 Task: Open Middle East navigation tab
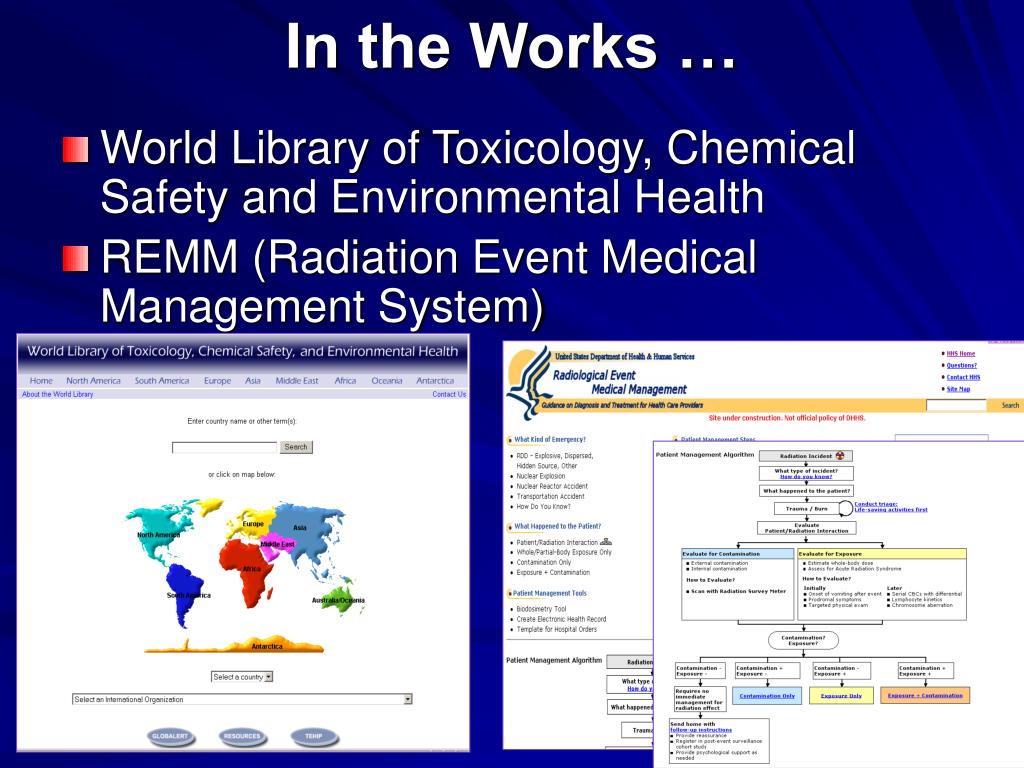point(297,381)
